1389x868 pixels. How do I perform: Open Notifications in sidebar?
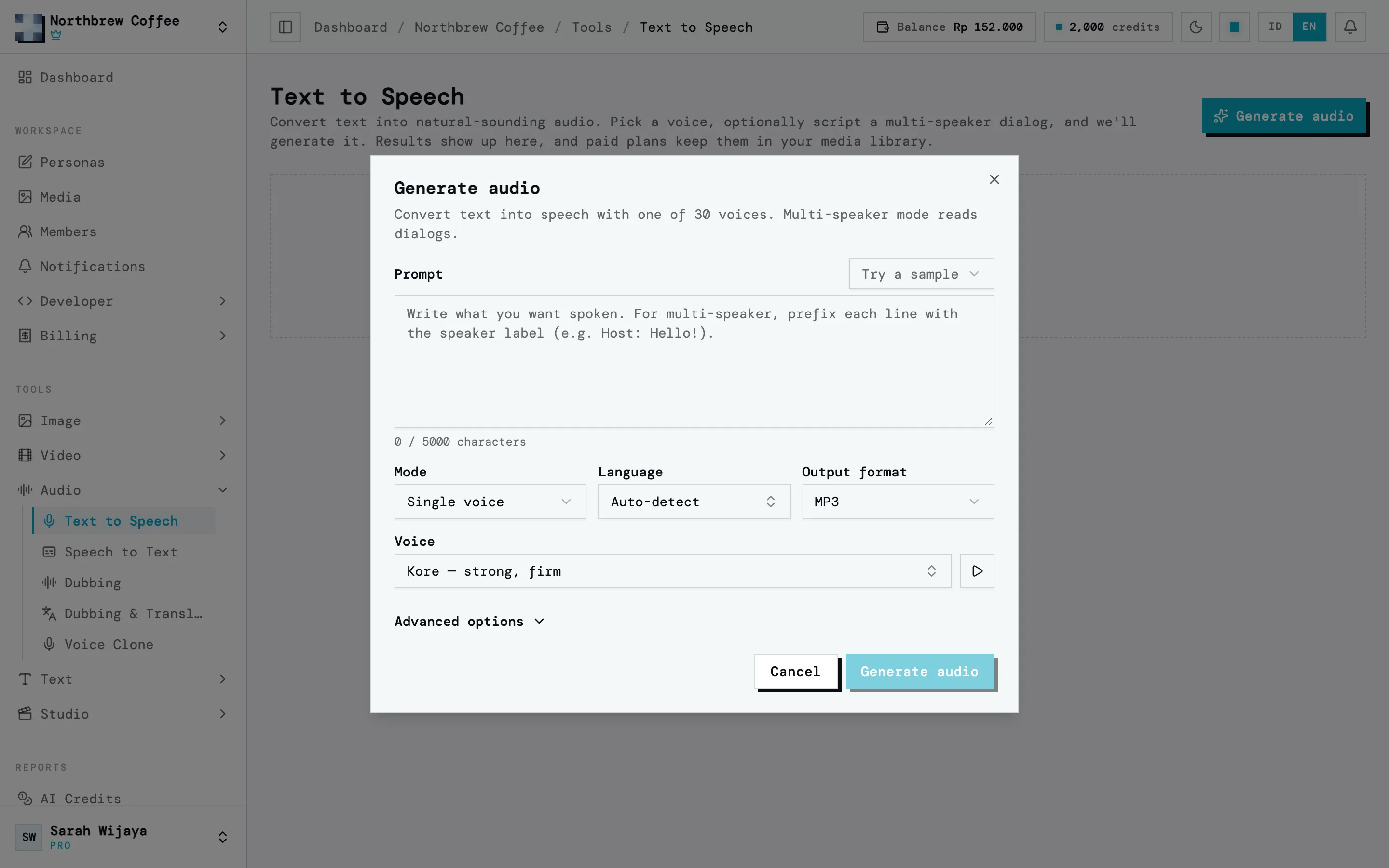[x=123, y=266]
